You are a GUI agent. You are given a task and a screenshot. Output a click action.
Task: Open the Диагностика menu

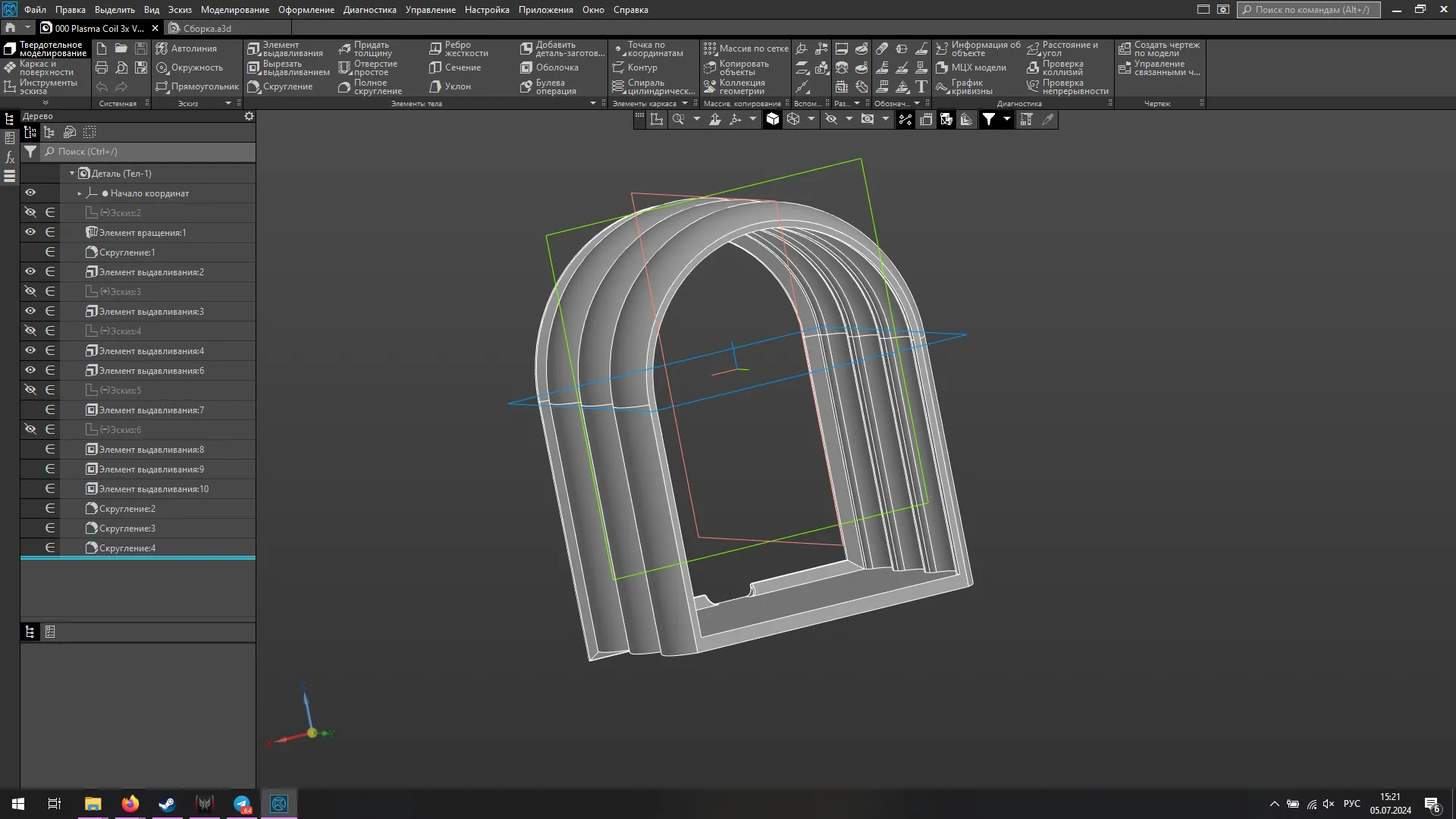(369, 10)
